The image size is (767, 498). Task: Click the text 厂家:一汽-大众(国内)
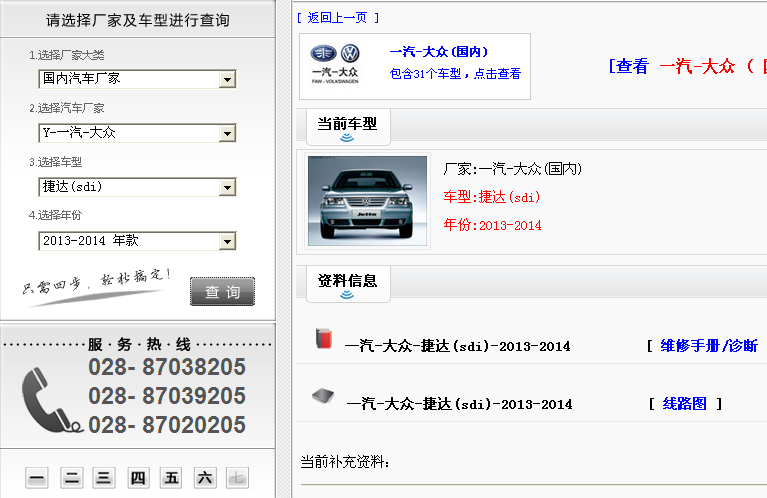[x=513, y=169]
